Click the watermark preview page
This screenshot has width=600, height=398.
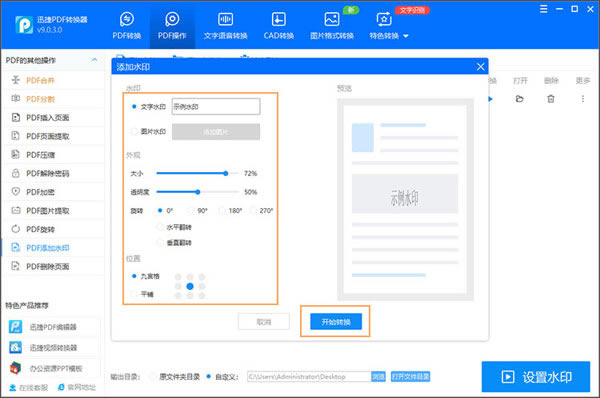pos(405,199)
